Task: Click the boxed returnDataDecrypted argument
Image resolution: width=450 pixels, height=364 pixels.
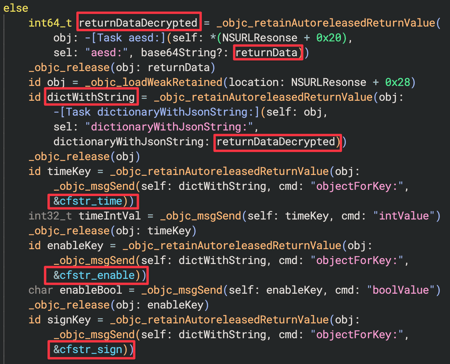Action: [x=276, y=142]
